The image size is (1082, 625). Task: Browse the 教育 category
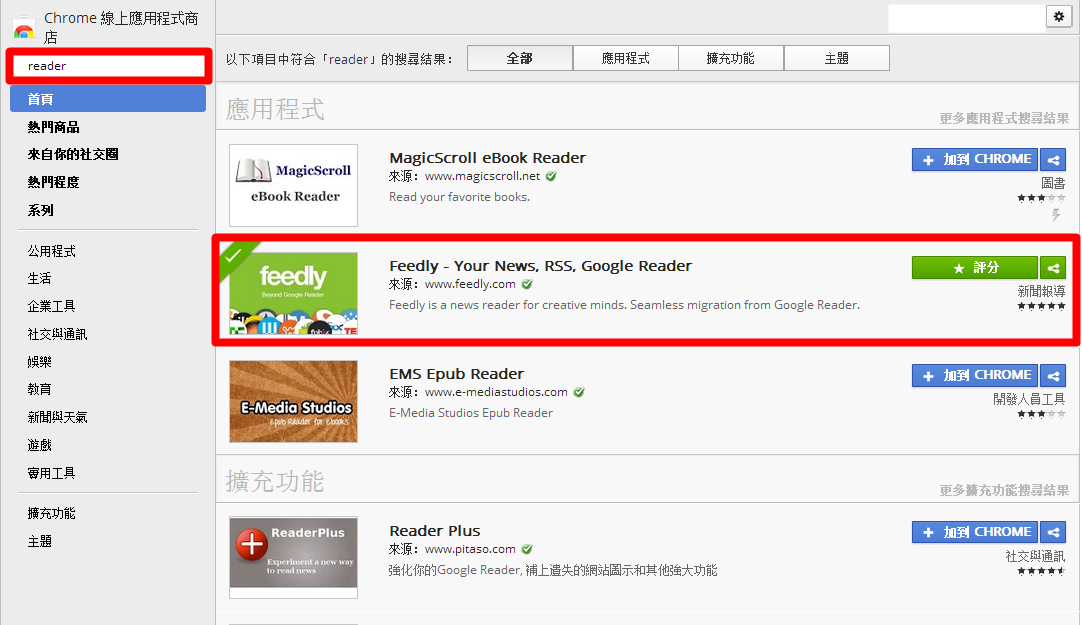(39, 390)
